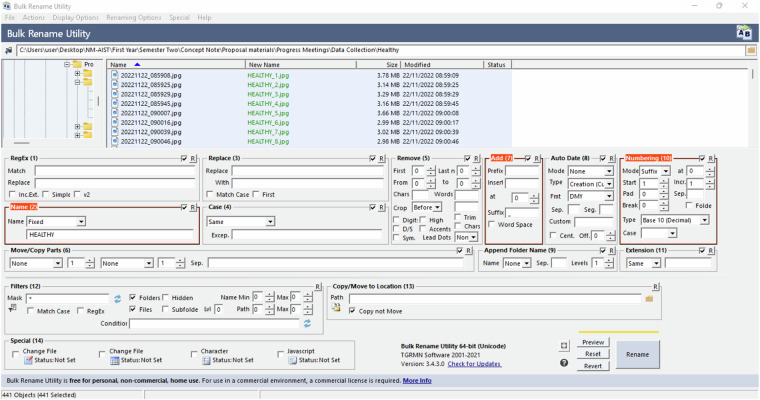Open Javascript Renaming status icon
The height and width of the screenshot is (400, 760).
click(x=292, y=360)
